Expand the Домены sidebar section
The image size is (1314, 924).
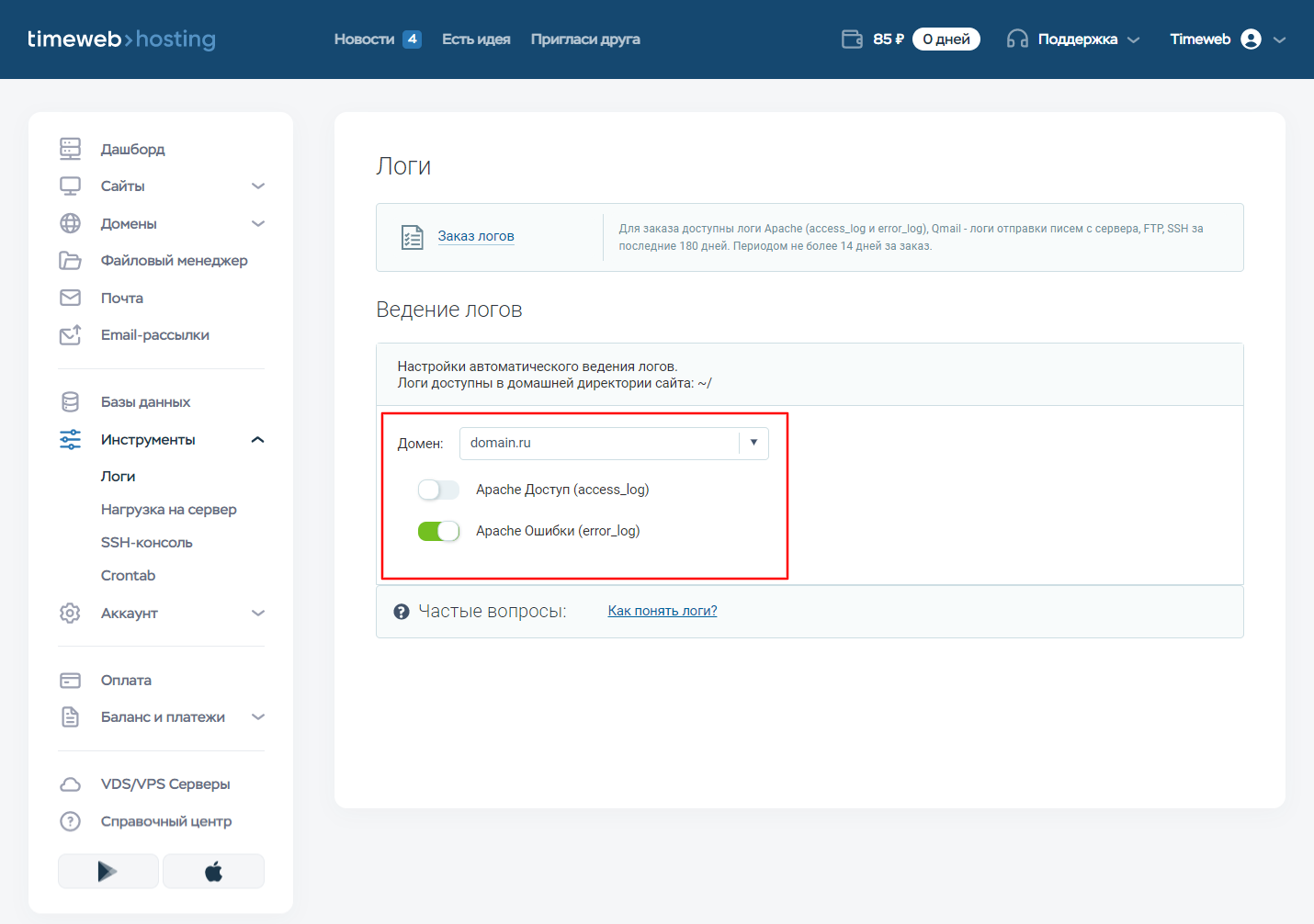point(258,224)
